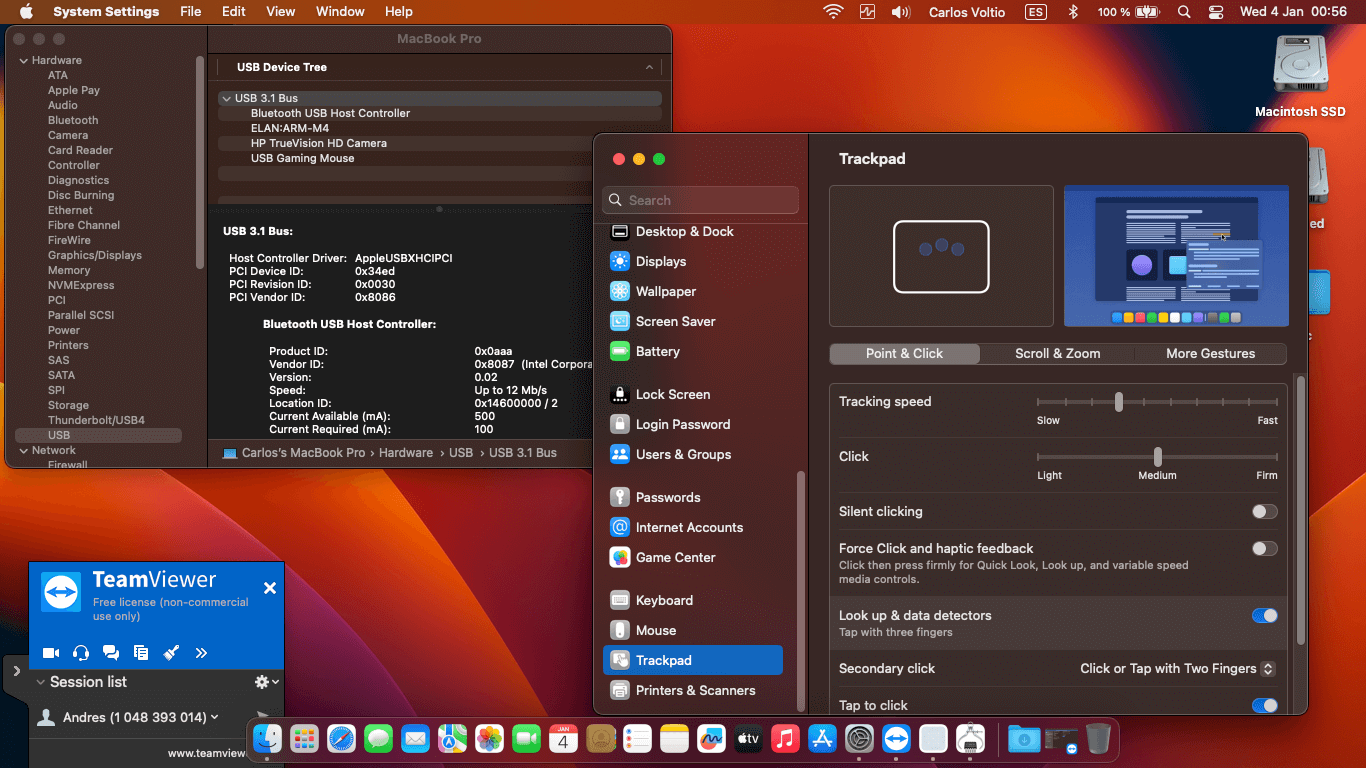Start a video call in TeamViewer panel
Screen dimensions: 1366x768
tap(51, 653)
